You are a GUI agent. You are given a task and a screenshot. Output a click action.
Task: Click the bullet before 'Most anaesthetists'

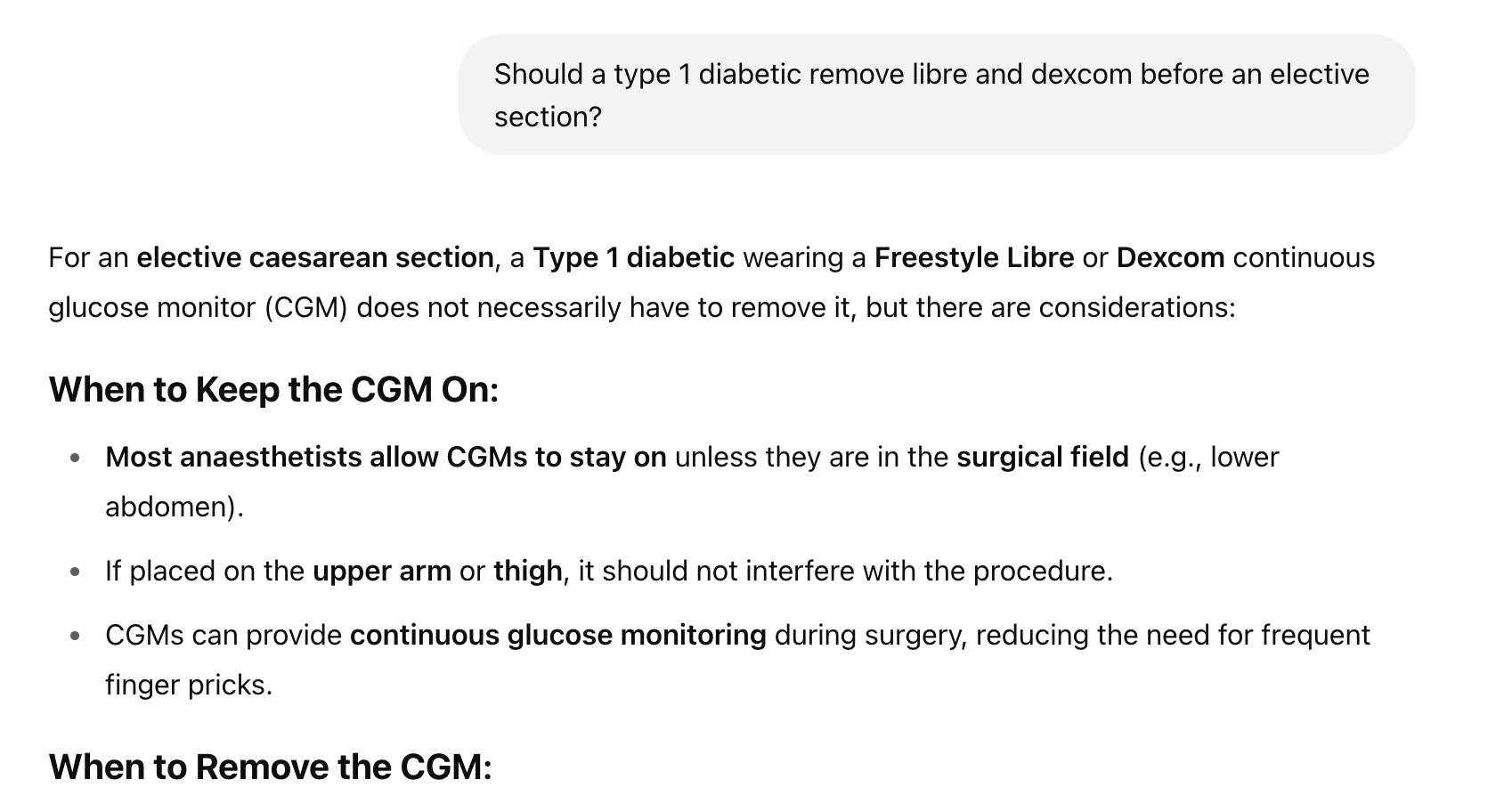(76, 459)
